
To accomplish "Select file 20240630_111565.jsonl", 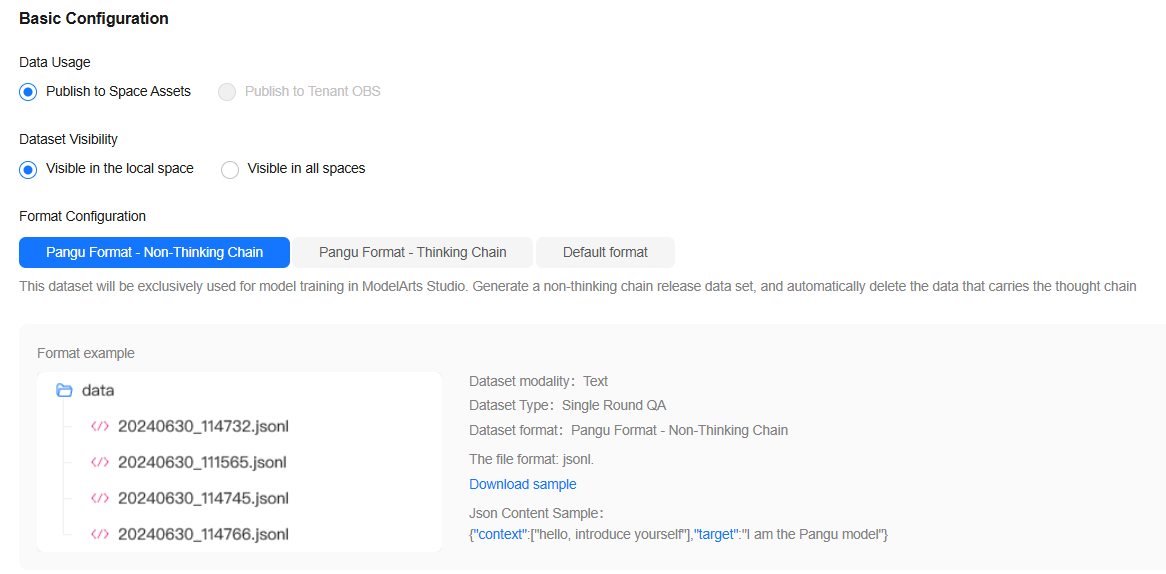I will (203, 462).
